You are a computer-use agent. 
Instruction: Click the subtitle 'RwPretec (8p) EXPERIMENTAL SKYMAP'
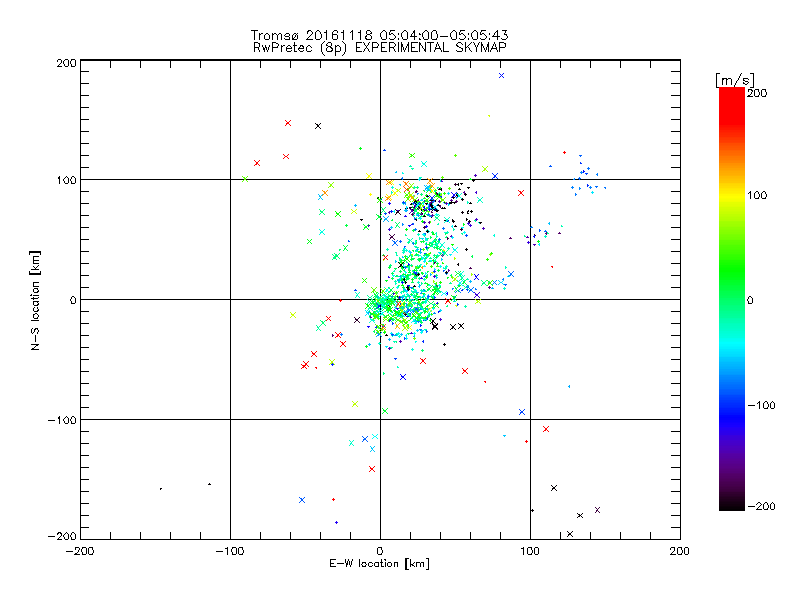[x=379, y=48]
